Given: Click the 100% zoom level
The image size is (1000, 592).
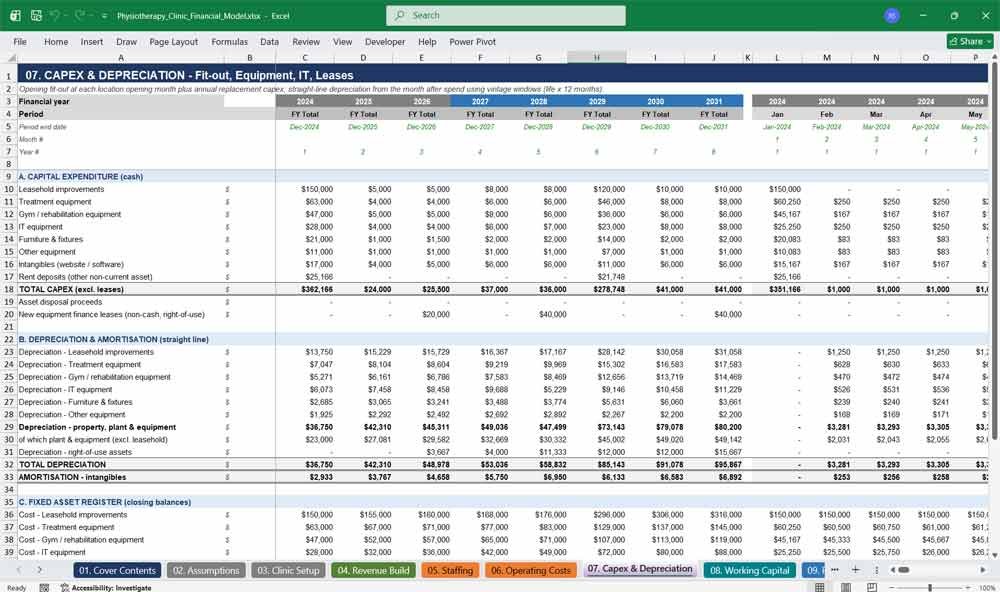Looking at the screenshot, I should tap(987, 588).
